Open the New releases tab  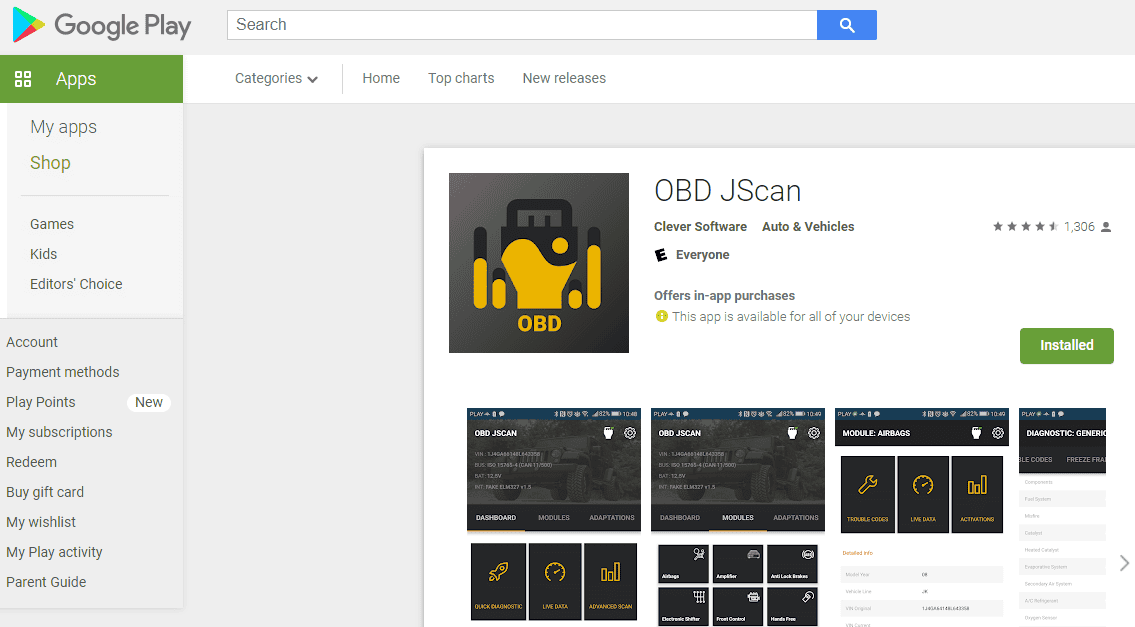pos(564,78)
